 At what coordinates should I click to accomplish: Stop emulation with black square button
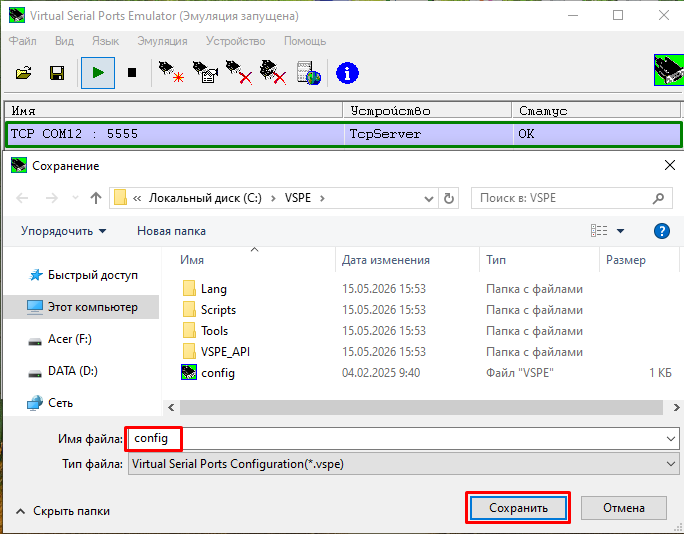click(x=132, y=72)
